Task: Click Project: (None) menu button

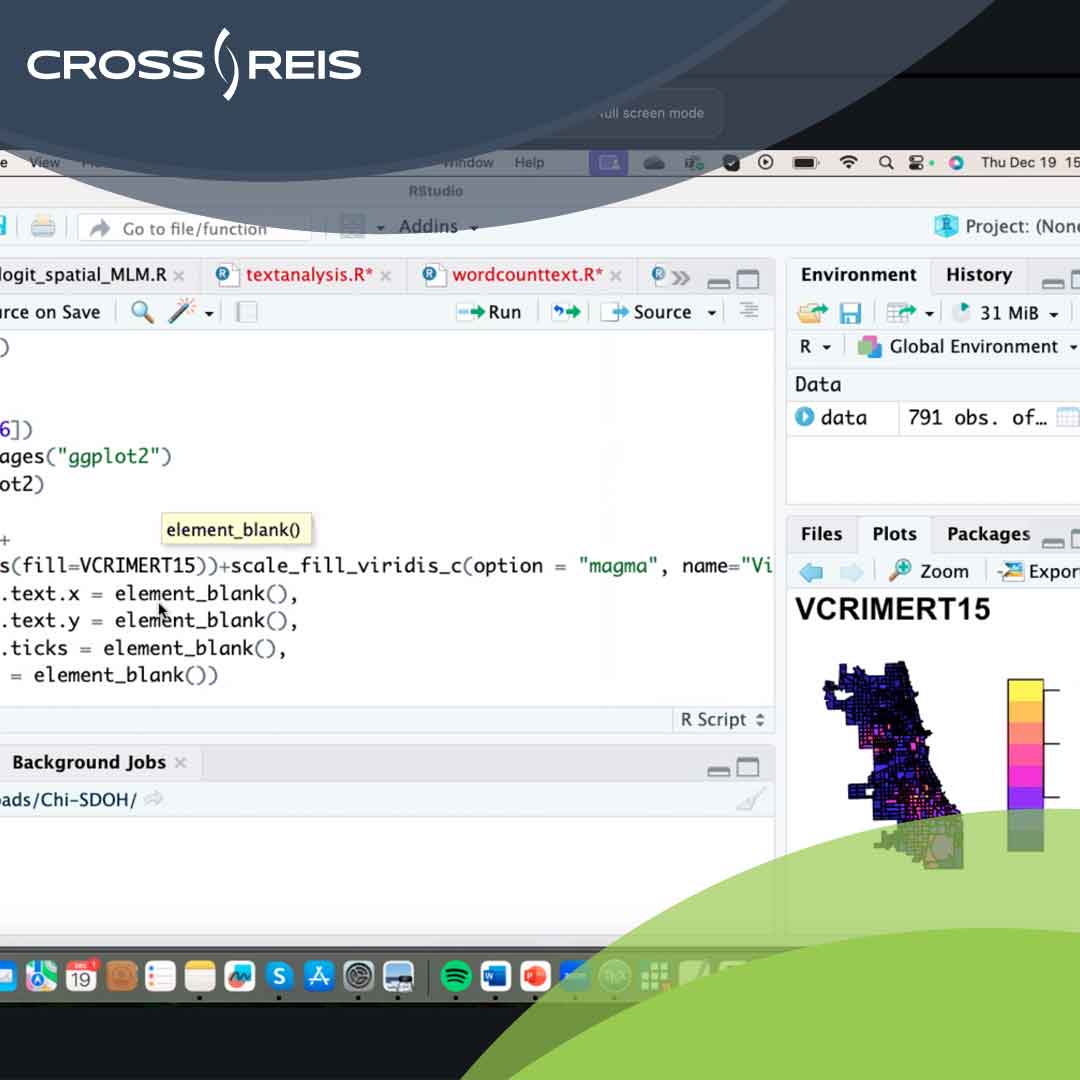Action: (1007, 226)
